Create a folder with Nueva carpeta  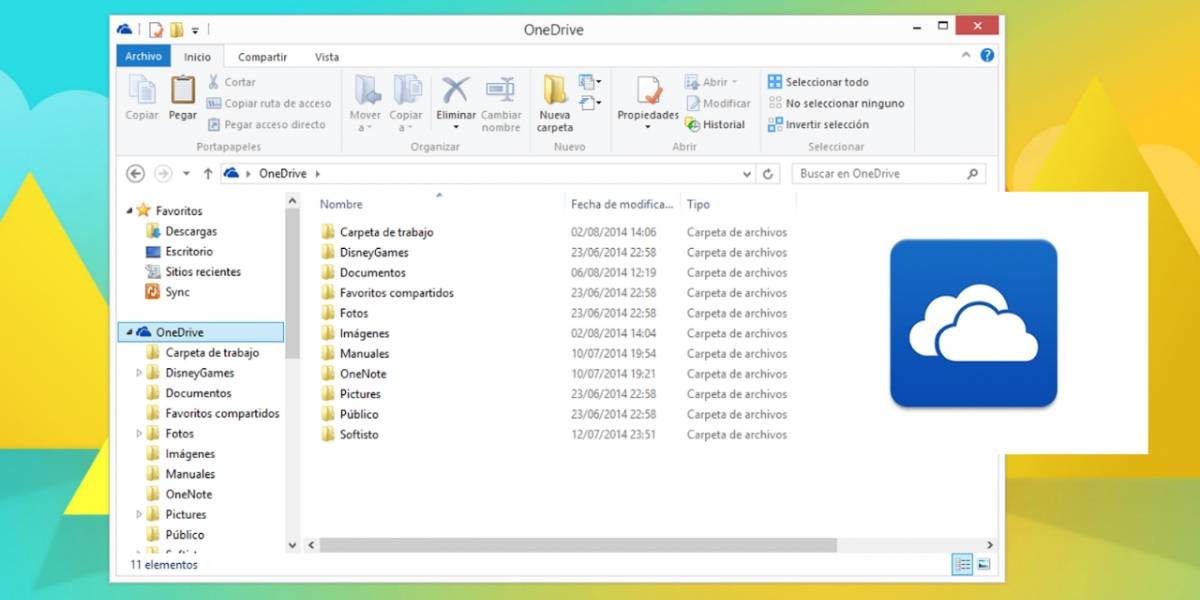click(555, 104)
